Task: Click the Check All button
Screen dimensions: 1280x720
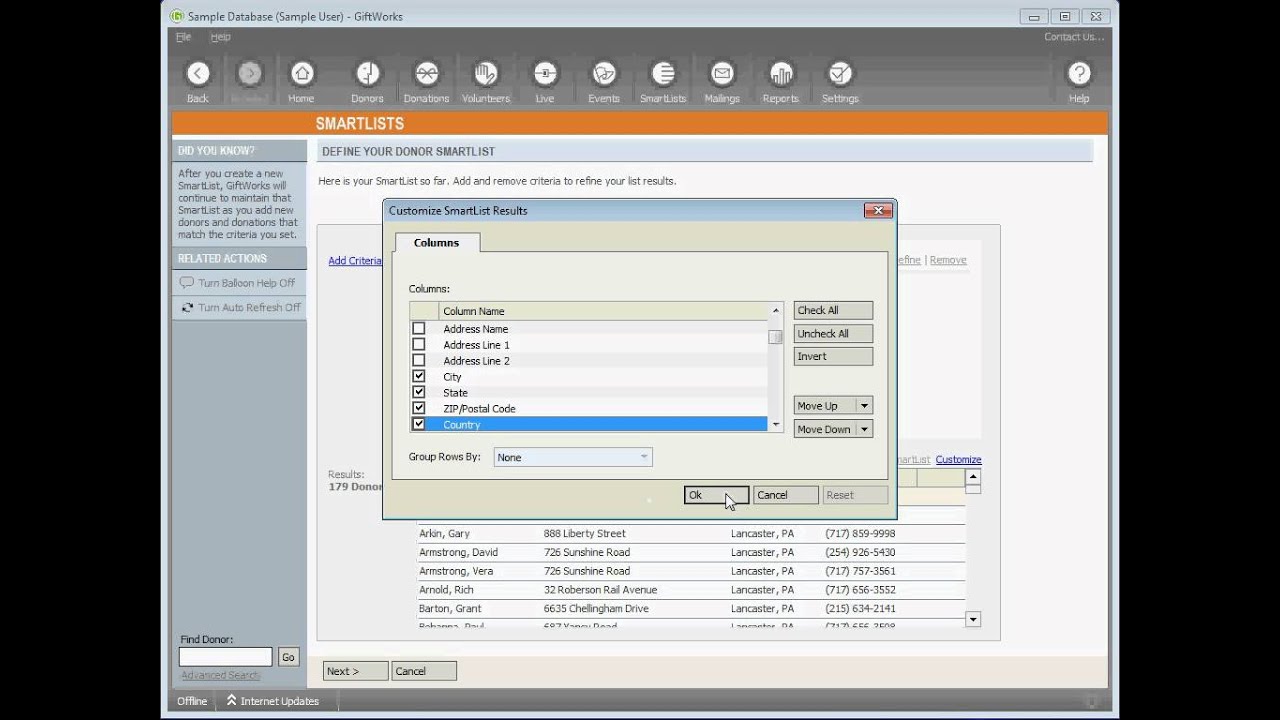Action: pyautogui.click(x=833, y=310)
